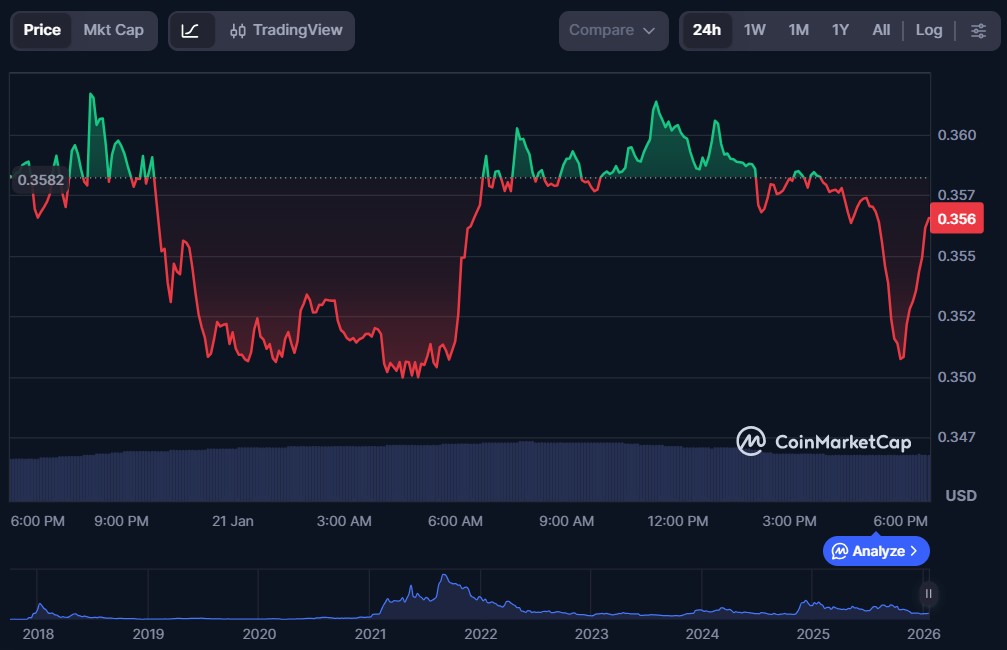Screen dimensions: 1007x650
Task: Select the 1W time range tab
Action: (x=754, y=30)
